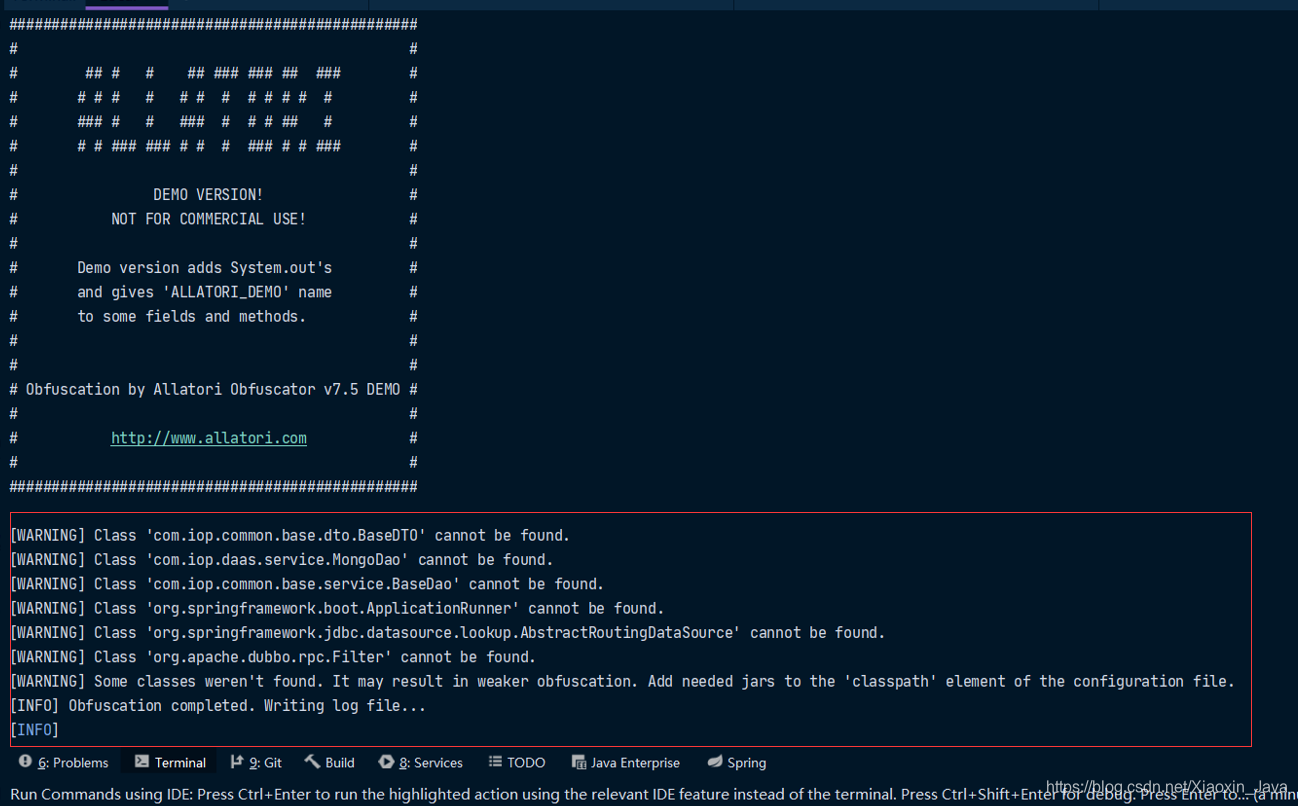Viewport: 1298px width, 806px height.
Task: Click the Build hammer icon
Action: [x=312, y=761]
